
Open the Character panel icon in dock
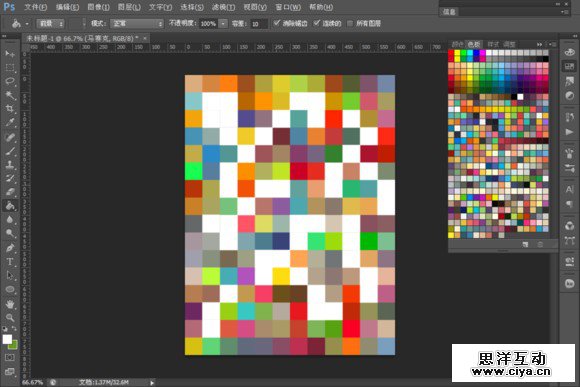click(569, 189)
